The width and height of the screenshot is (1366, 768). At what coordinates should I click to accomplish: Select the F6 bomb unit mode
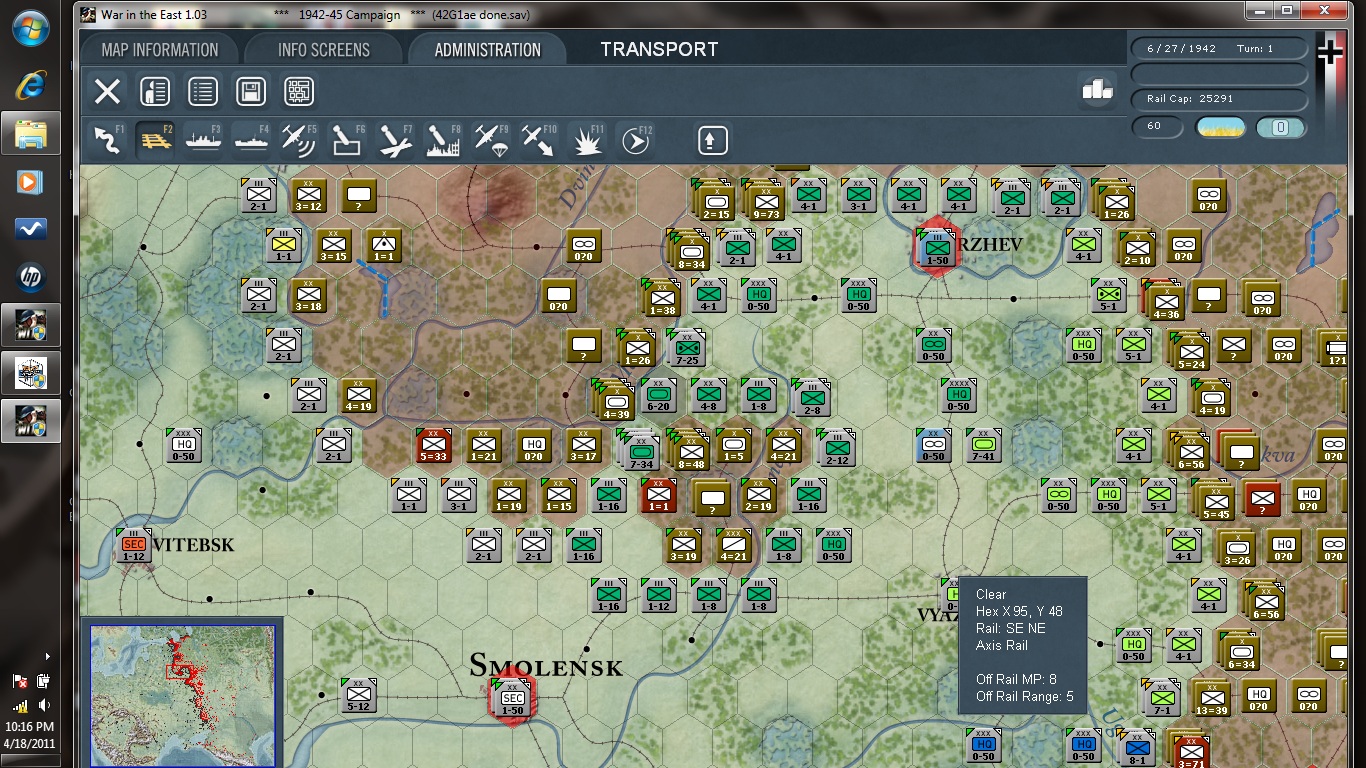pyautogui.click(x=348, y=140)
